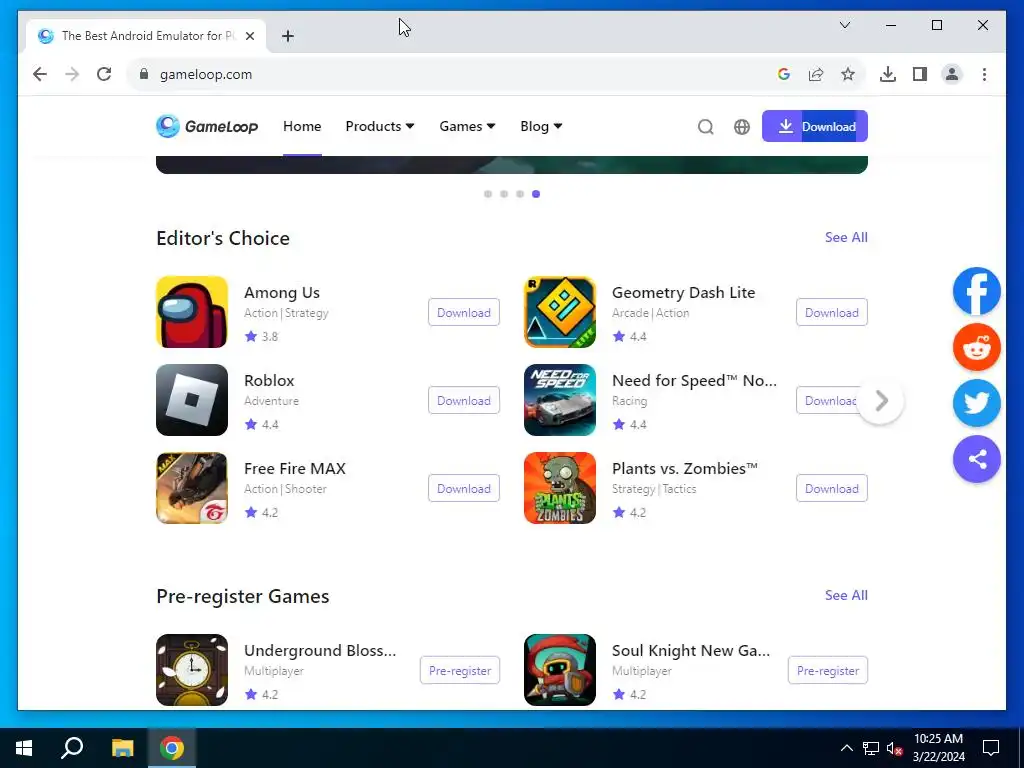Pre-register for Soul Knight New Game
The image size is (1024, 768).
[827, 670]
